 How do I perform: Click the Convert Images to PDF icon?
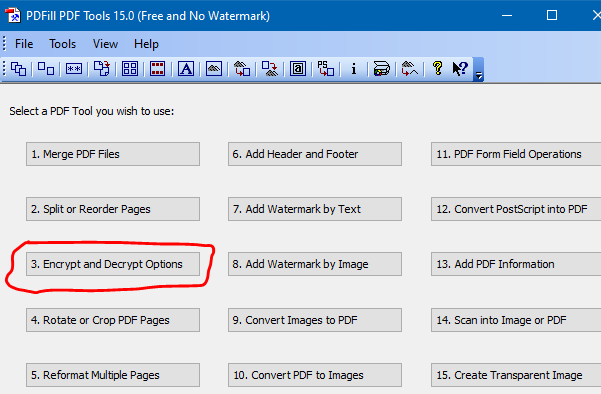tap(242, 69)
